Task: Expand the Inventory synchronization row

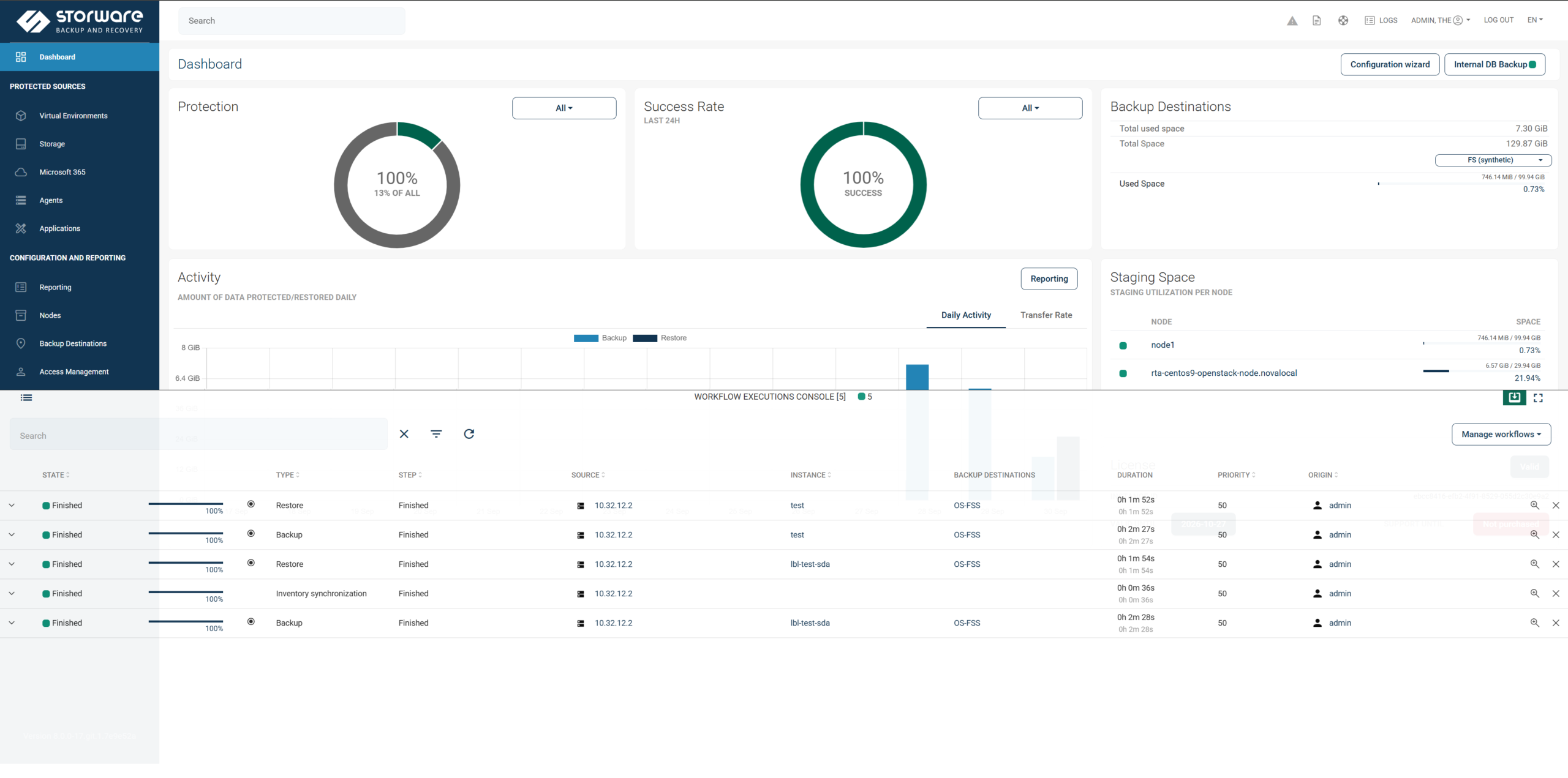Action: [12, 594]
